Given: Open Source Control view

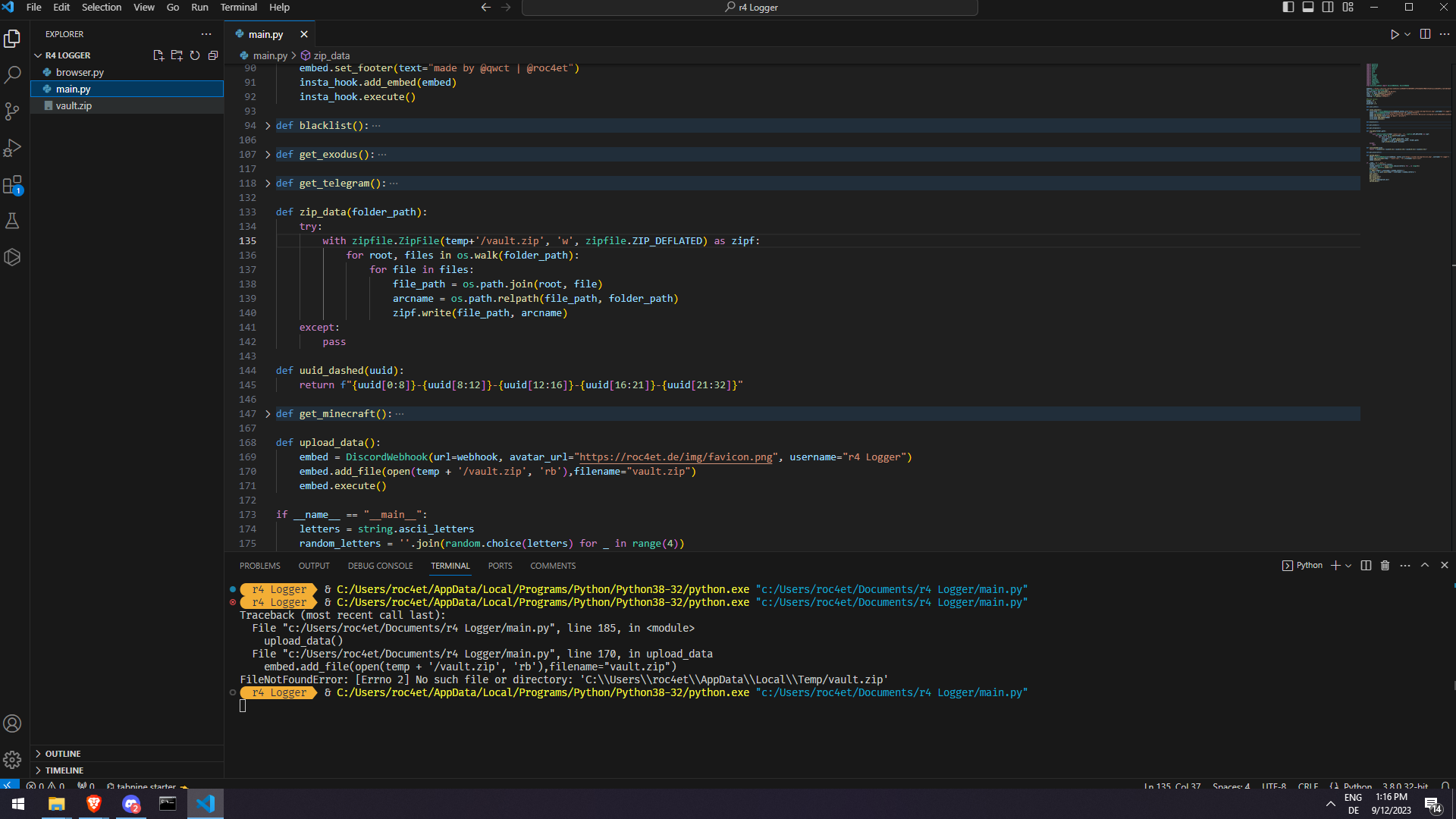Looking at the screenshot, I should point(12,111).
